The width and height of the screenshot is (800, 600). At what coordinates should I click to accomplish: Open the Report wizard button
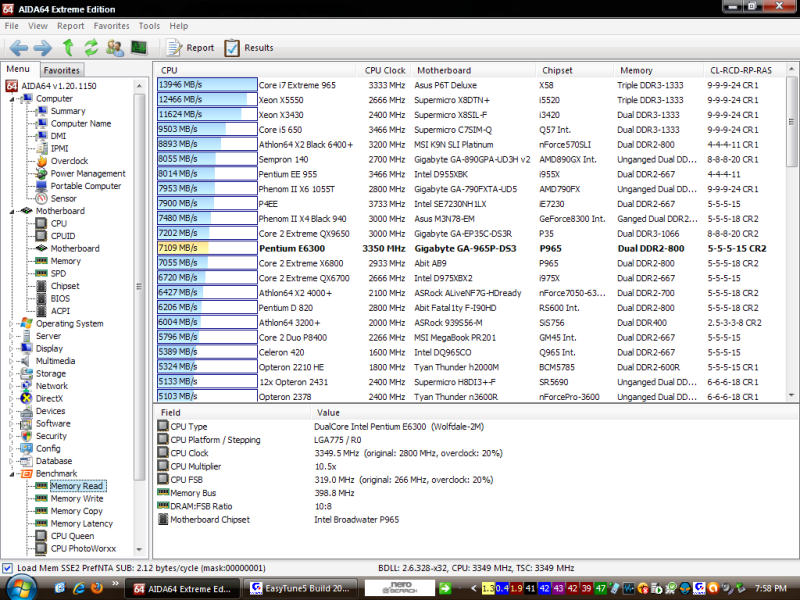190,48
